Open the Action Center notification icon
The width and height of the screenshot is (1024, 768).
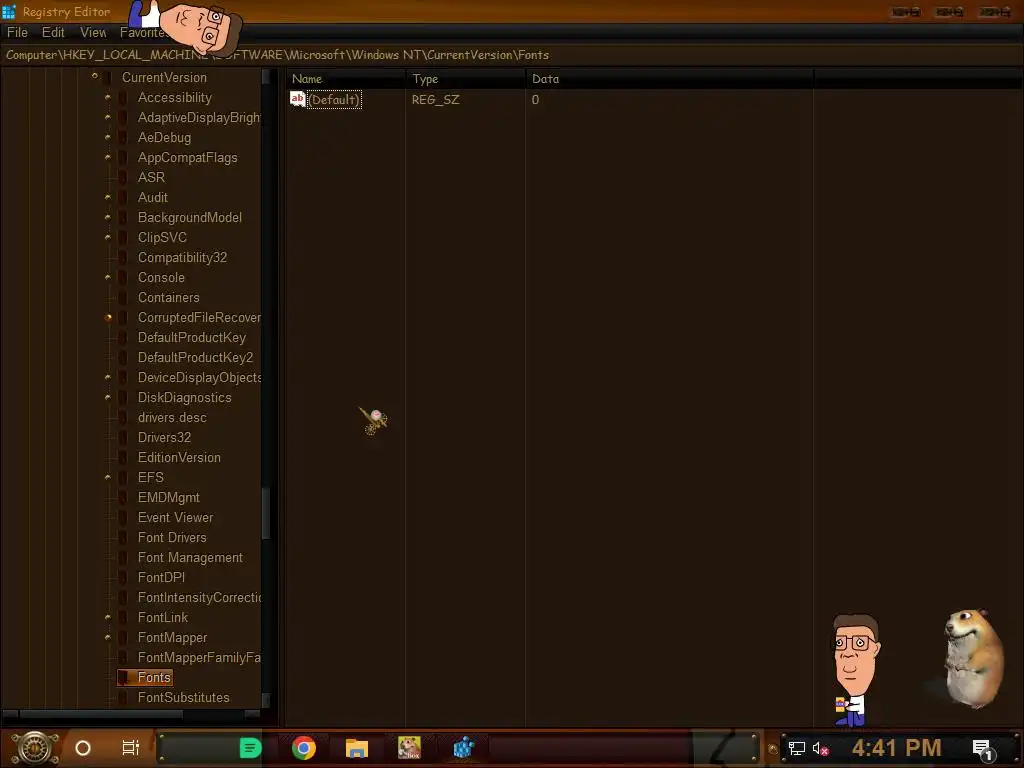click(983, 749)
